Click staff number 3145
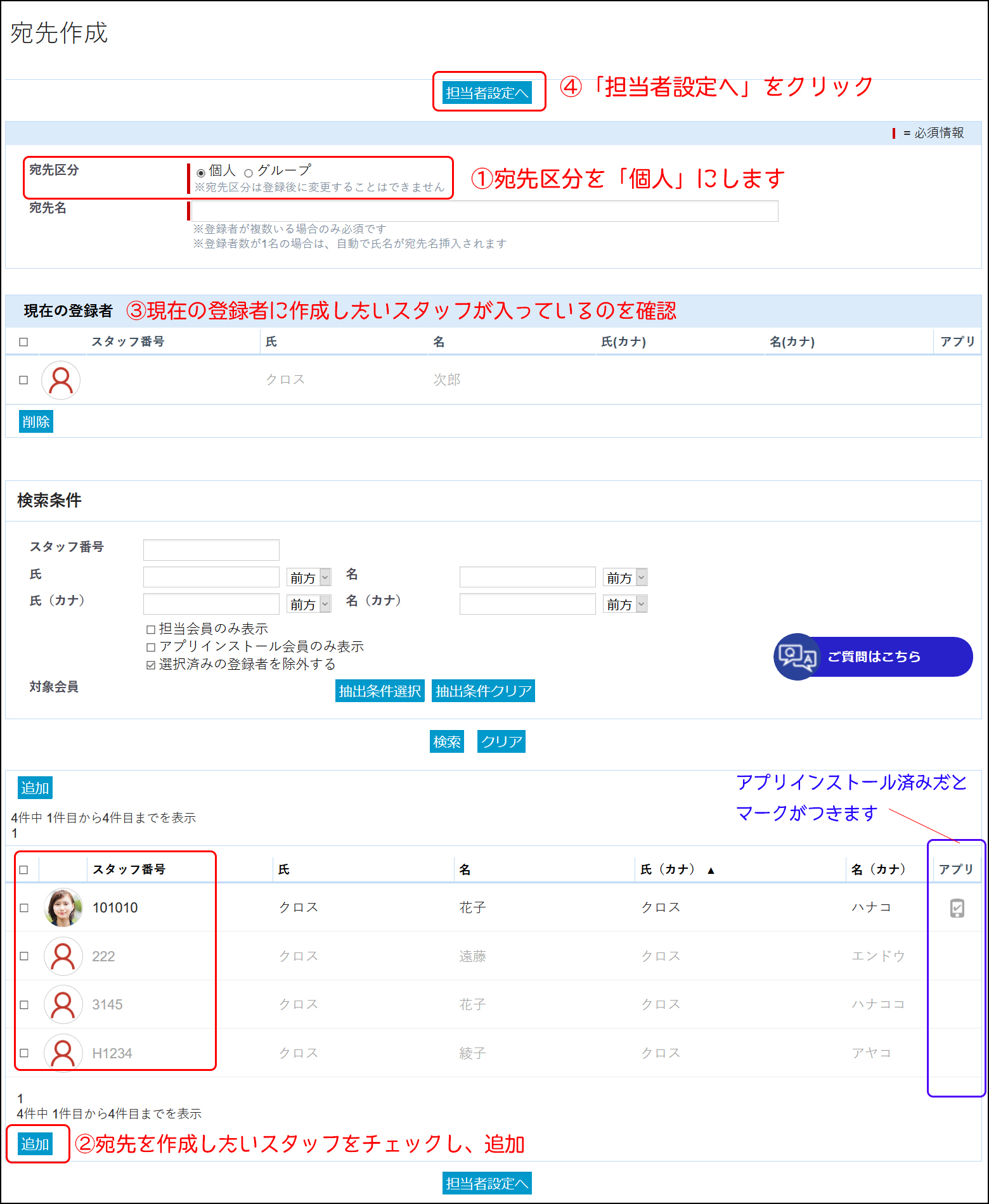 click(107, 1004)
